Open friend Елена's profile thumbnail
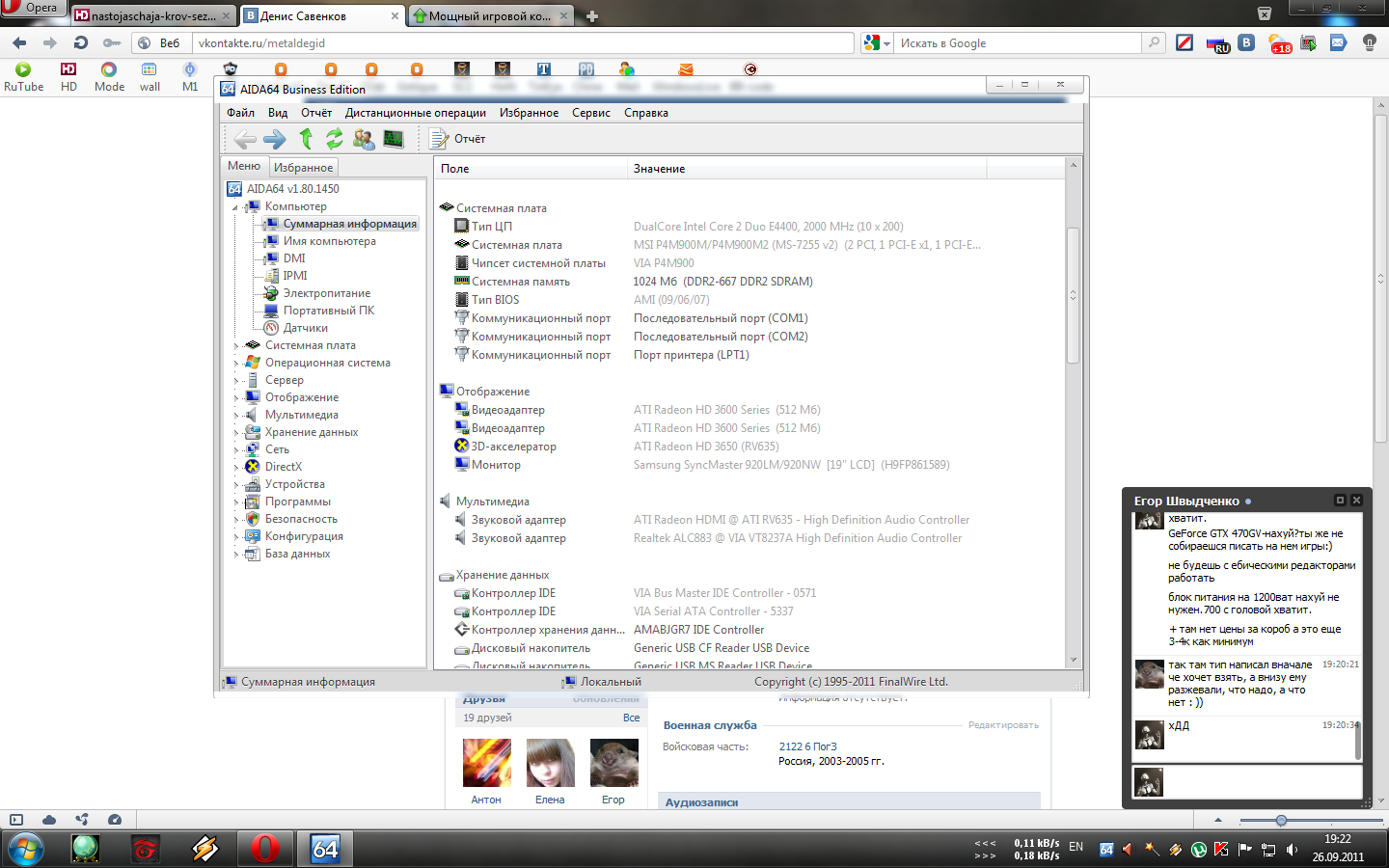The image size is (1389, 868). [x=550, y=764]
